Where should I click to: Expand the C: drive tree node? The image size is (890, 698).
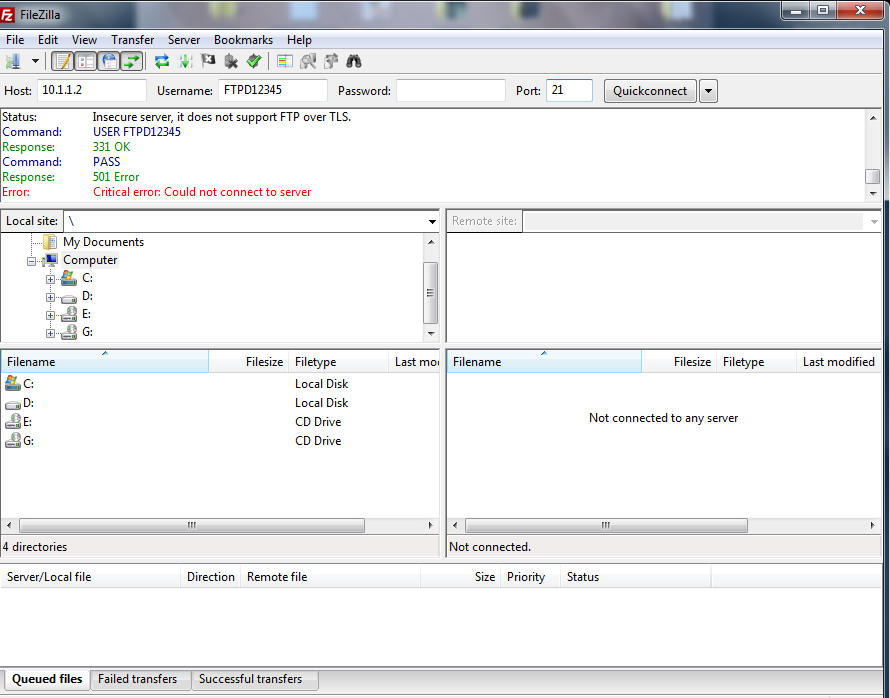pyautogui.click(x=51, y=279)
